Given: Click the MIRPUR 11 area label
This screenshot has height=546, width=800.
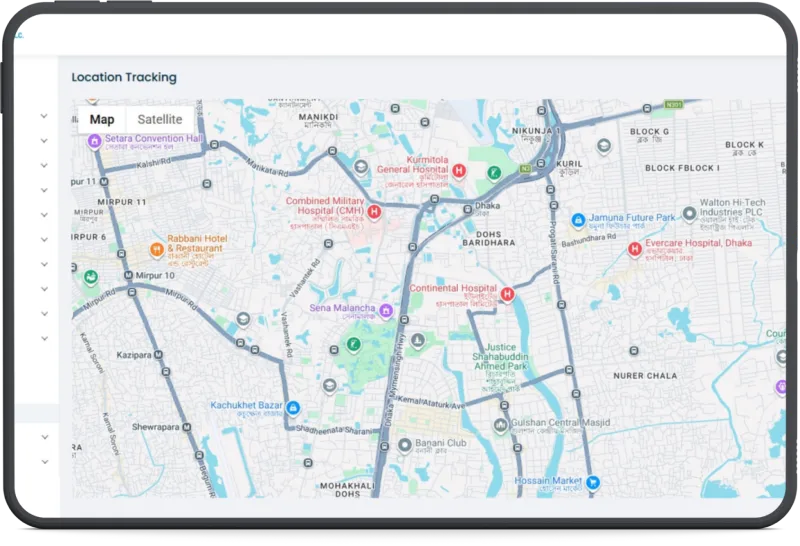Looking at the screenshot, I should [x=122, y=202].
